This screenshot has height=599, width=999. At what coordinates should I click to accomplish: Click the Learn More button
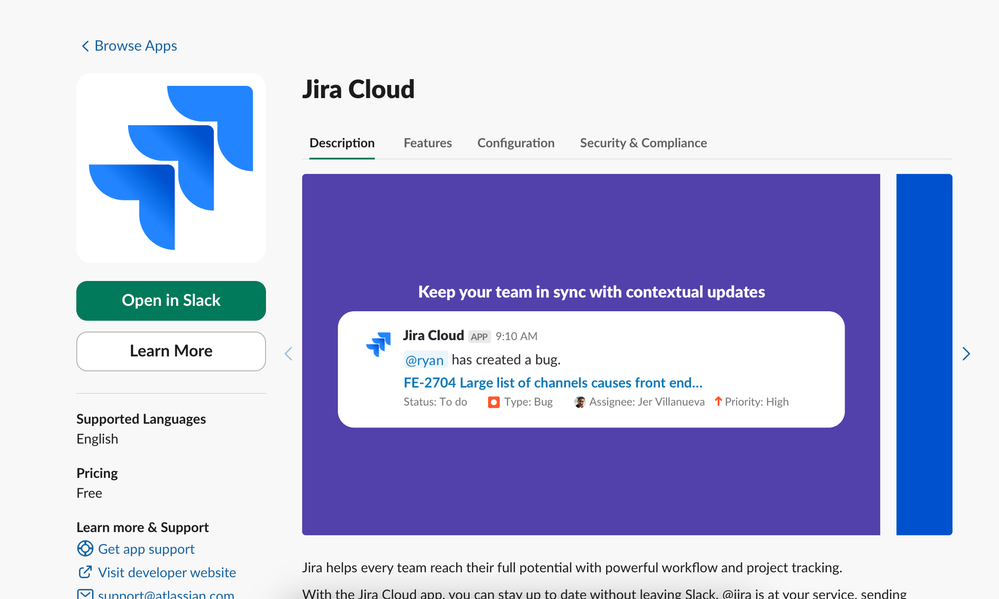click(171, 351)
